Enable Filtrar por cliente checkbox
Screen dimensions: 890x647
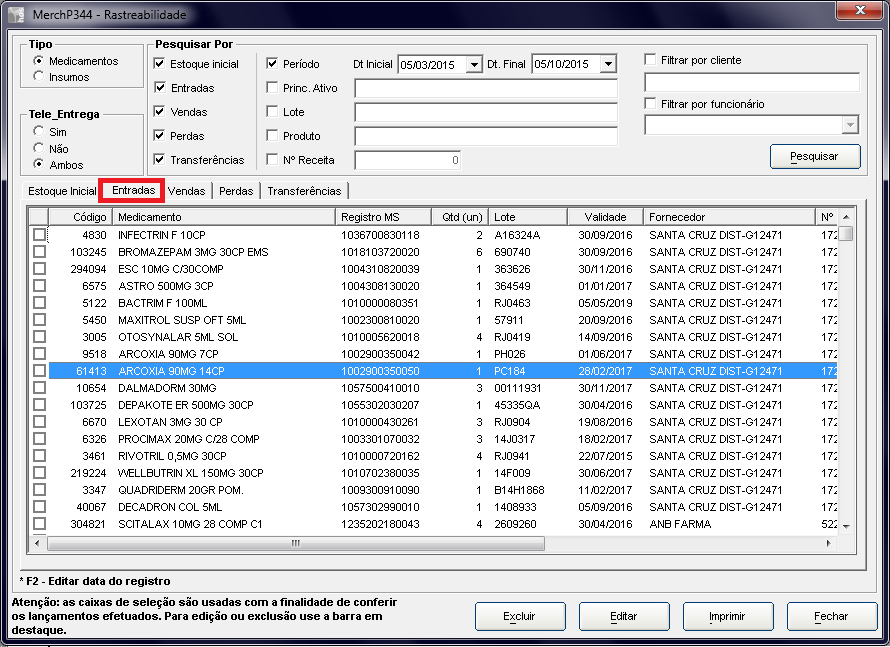[651, 60]
